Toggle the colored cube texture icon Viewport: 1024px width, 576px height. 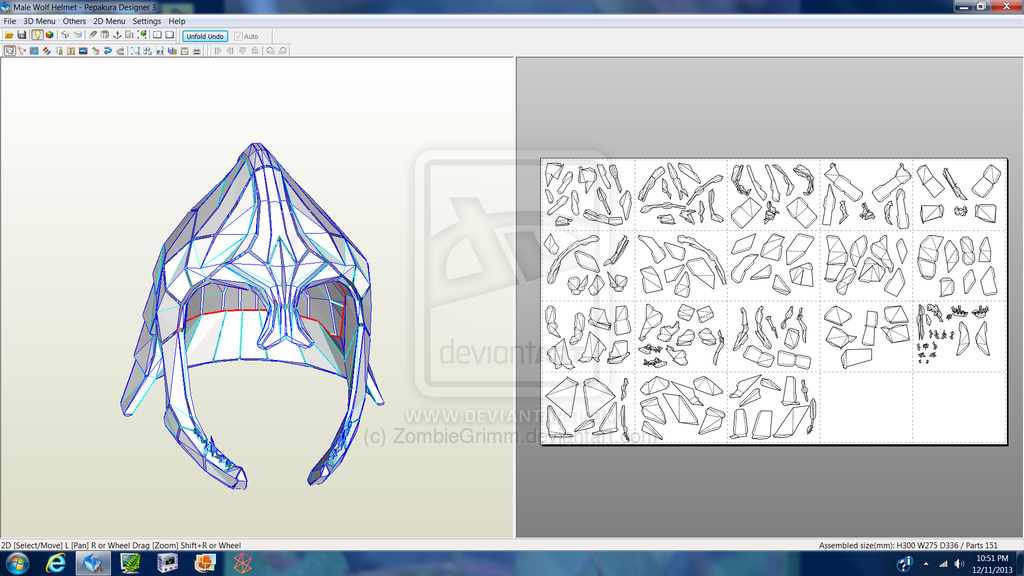(x=50, y=35)
